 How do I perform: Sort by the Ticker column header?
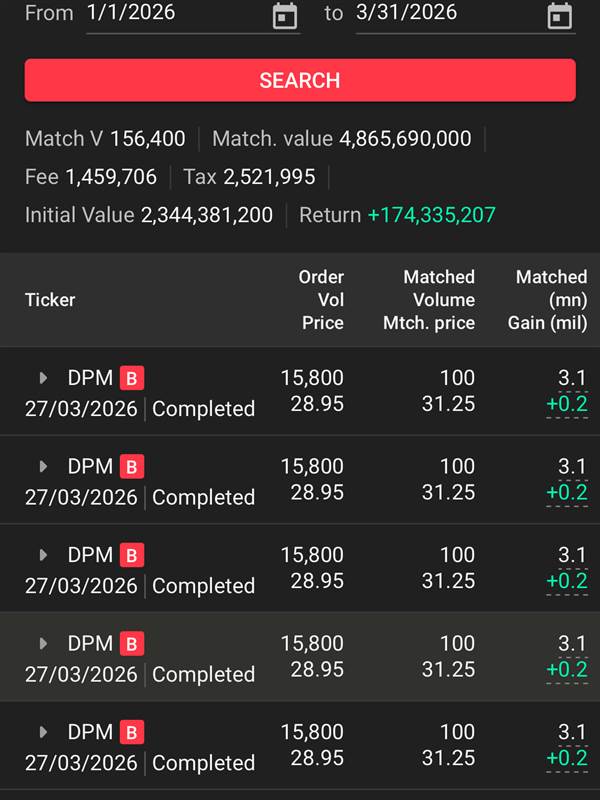[50, 299]
